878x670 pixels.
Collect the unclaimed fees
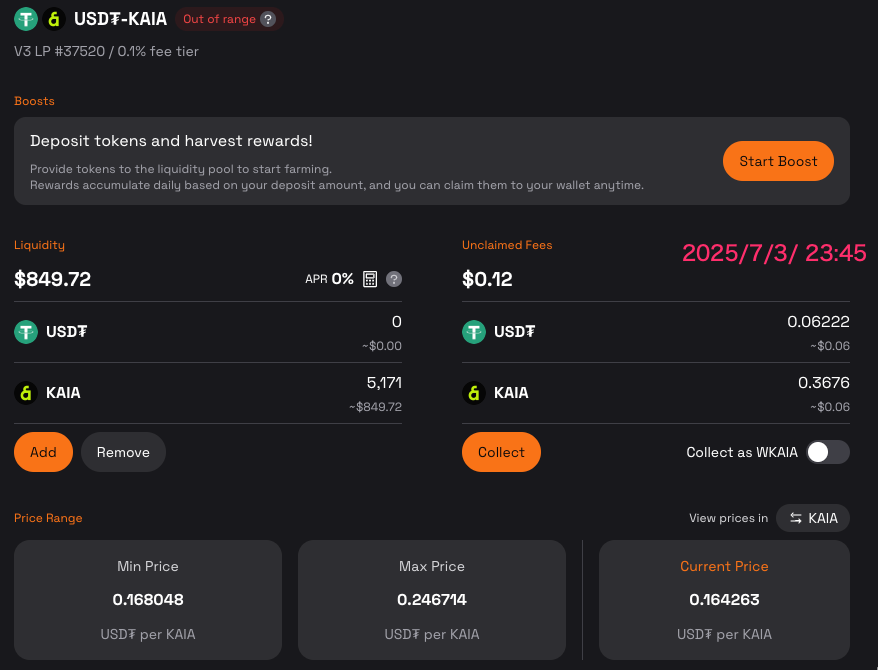tap(501, 452)
